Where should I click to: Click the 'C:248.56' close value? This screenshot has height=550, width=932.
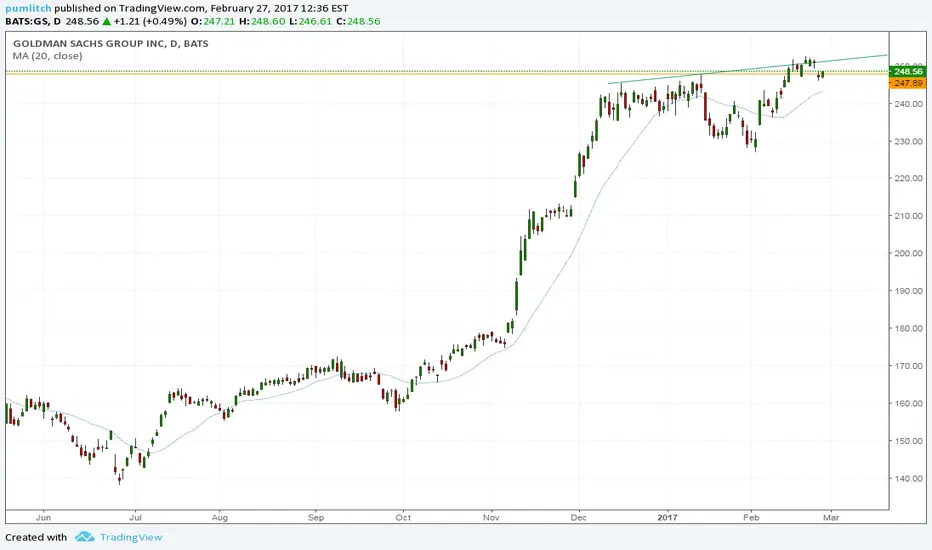tap(358, 21)
